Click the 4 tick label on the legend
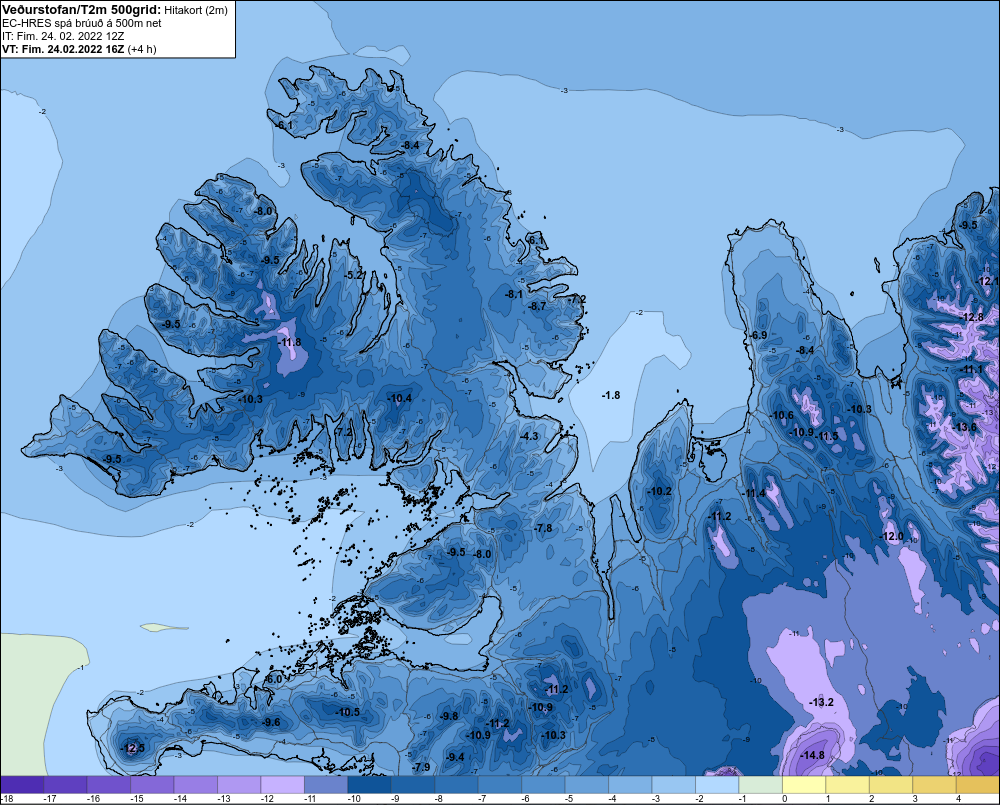The image size is (1000, 805). click(958, 799)
